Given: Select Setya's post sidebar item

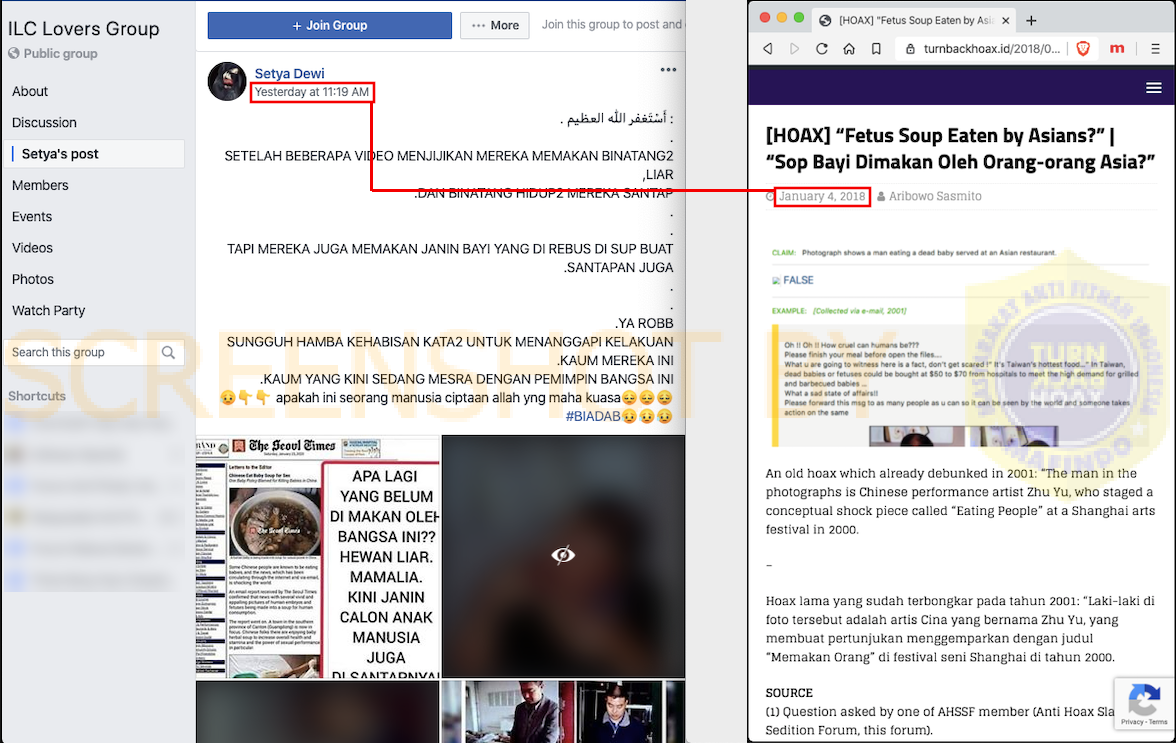Looking at the screenshot, I should [x=94, y=154].
